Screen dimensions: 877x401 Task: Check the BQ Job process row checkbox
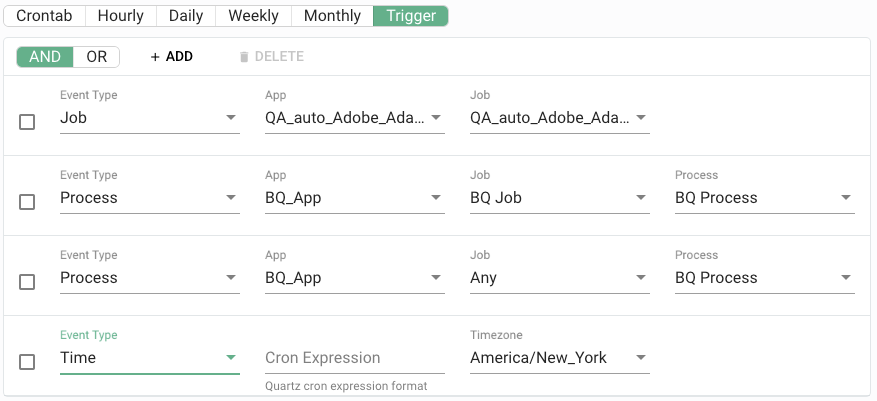[27, 202]
